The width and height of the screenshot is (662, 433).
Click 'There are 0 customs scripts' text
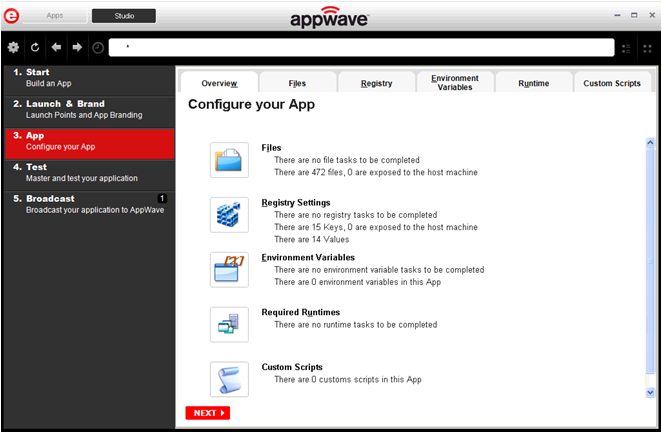(x=348, y=379)
